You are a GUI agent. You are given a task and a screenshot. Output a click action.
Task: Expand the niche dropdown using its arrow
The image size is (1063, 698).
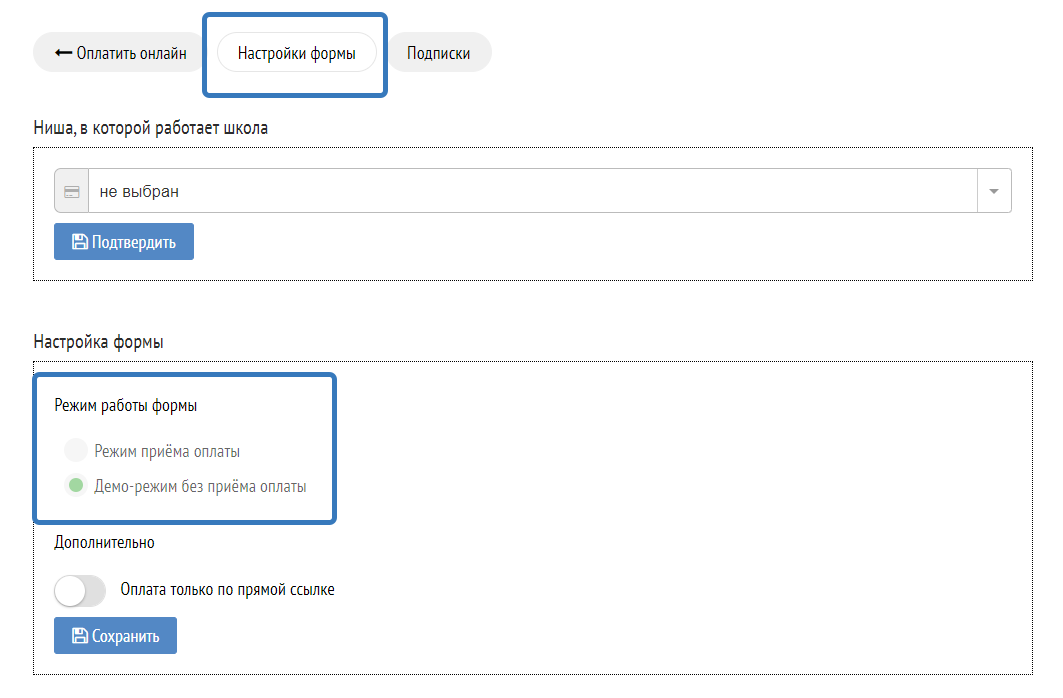[x=994, y=191]
